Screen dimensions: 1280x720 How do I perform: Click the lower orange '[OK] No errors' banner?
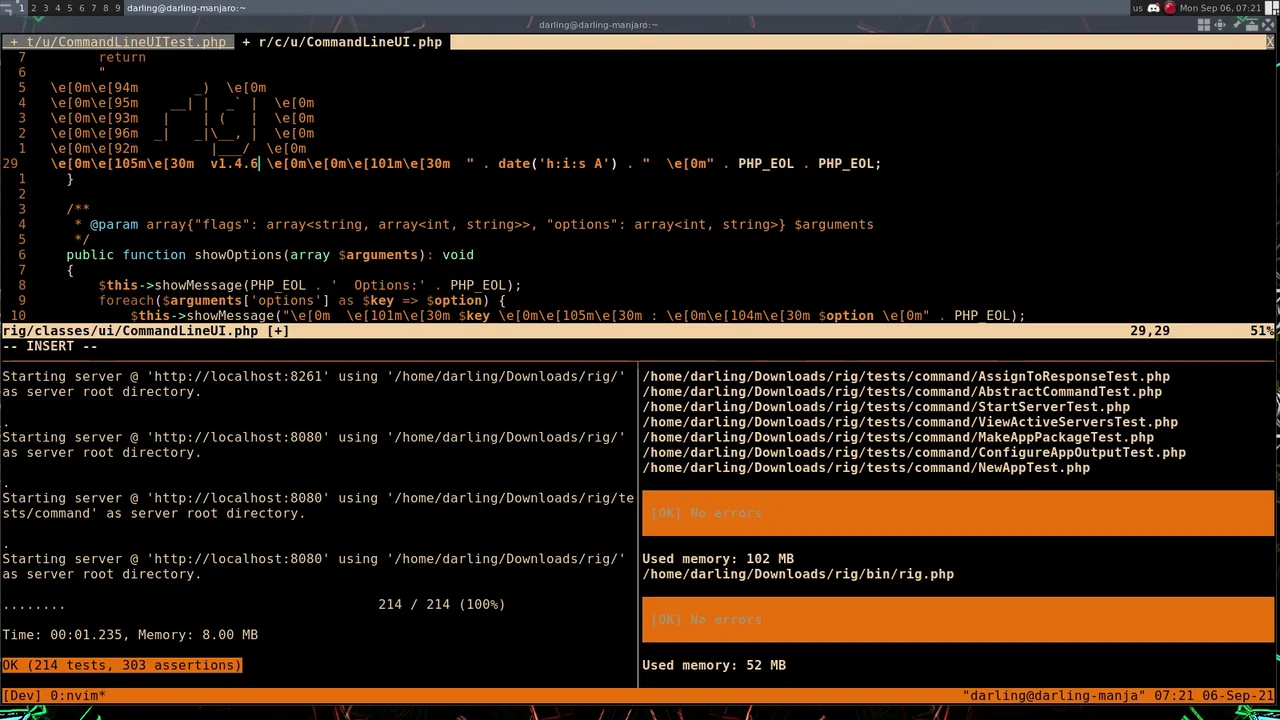(958, 619)
